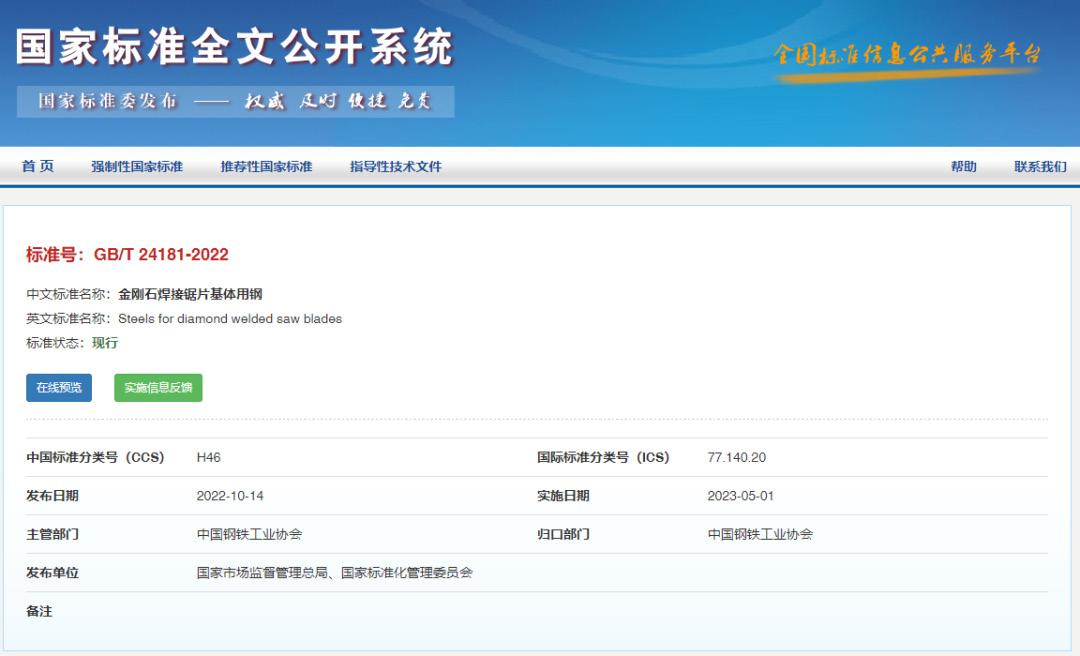Viewport: 1080px width, 656px height.
Task: Click the implementation date 2023-05-01
Action: pyautogui.click(x=740, y=496)
